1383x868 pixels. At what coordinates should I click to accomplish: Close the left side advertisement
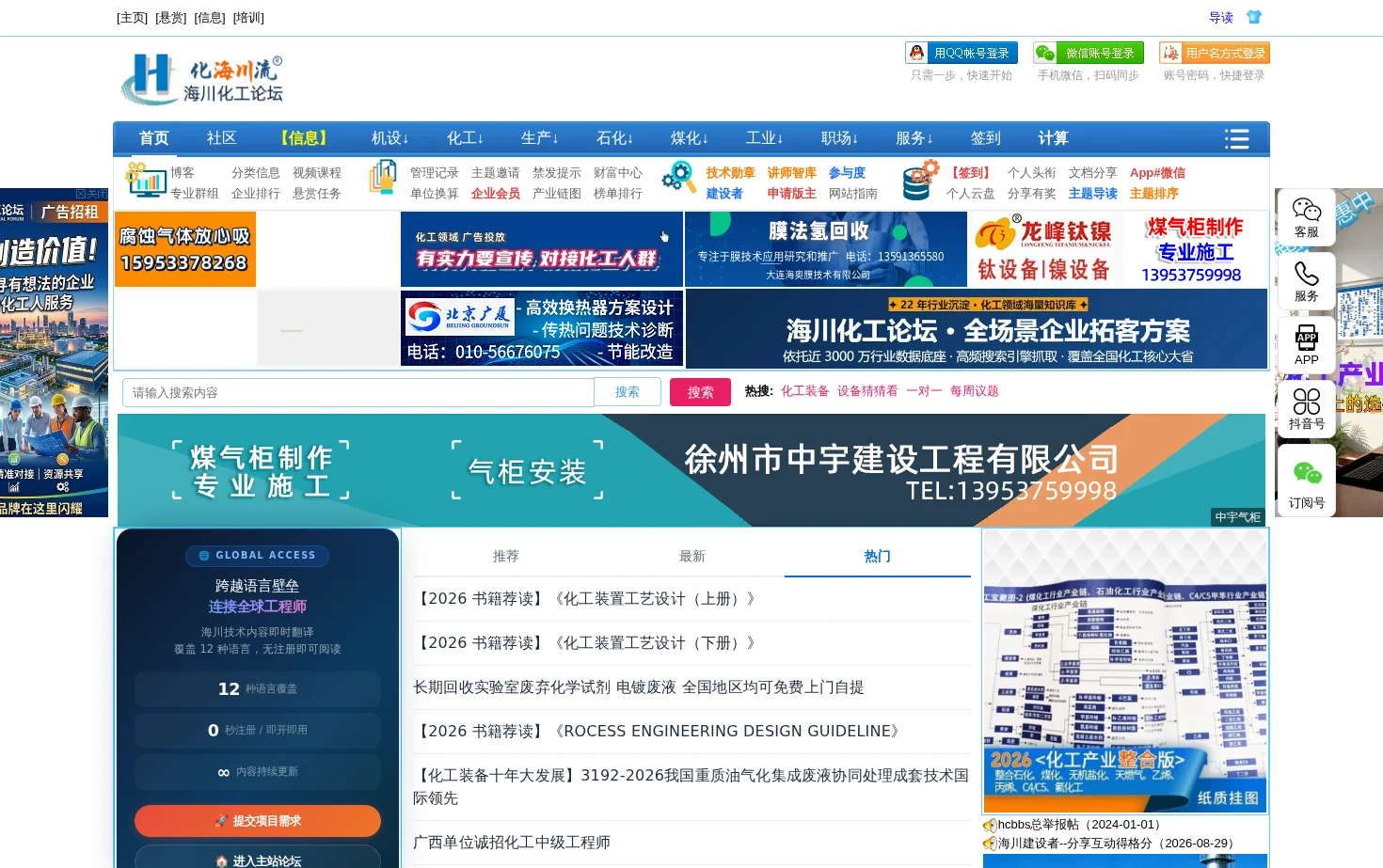click(91, 194)
